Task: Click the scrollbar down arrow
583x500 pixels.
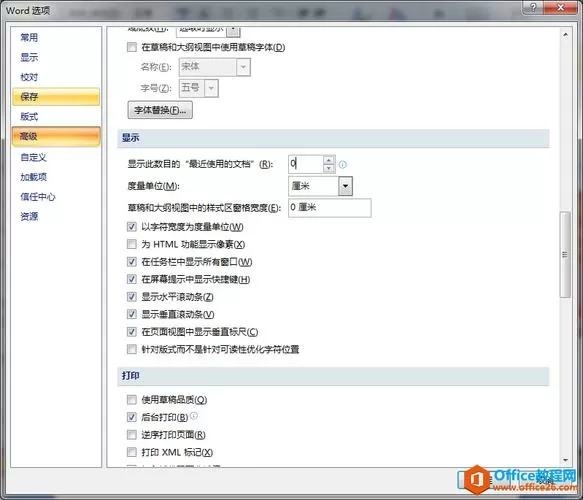Action: point(565,460)
